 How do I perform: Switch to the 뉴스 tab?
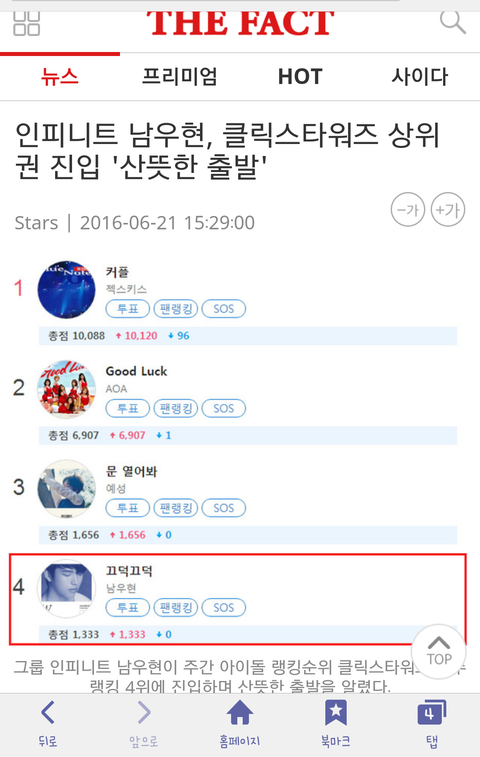[59, 77]
